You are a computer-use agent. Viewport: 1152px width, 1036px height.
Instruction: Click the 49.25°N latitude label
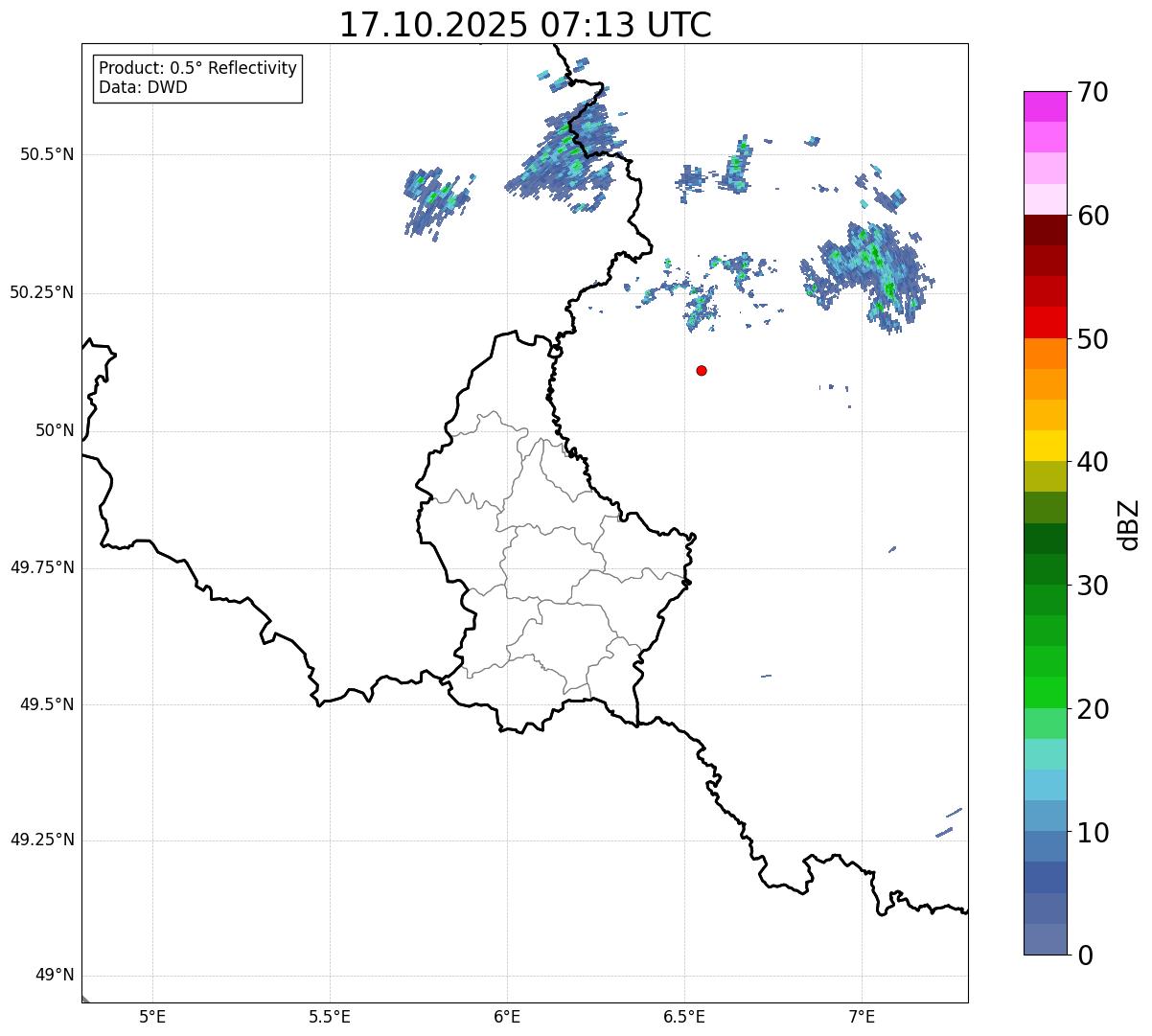pos(42,840)
